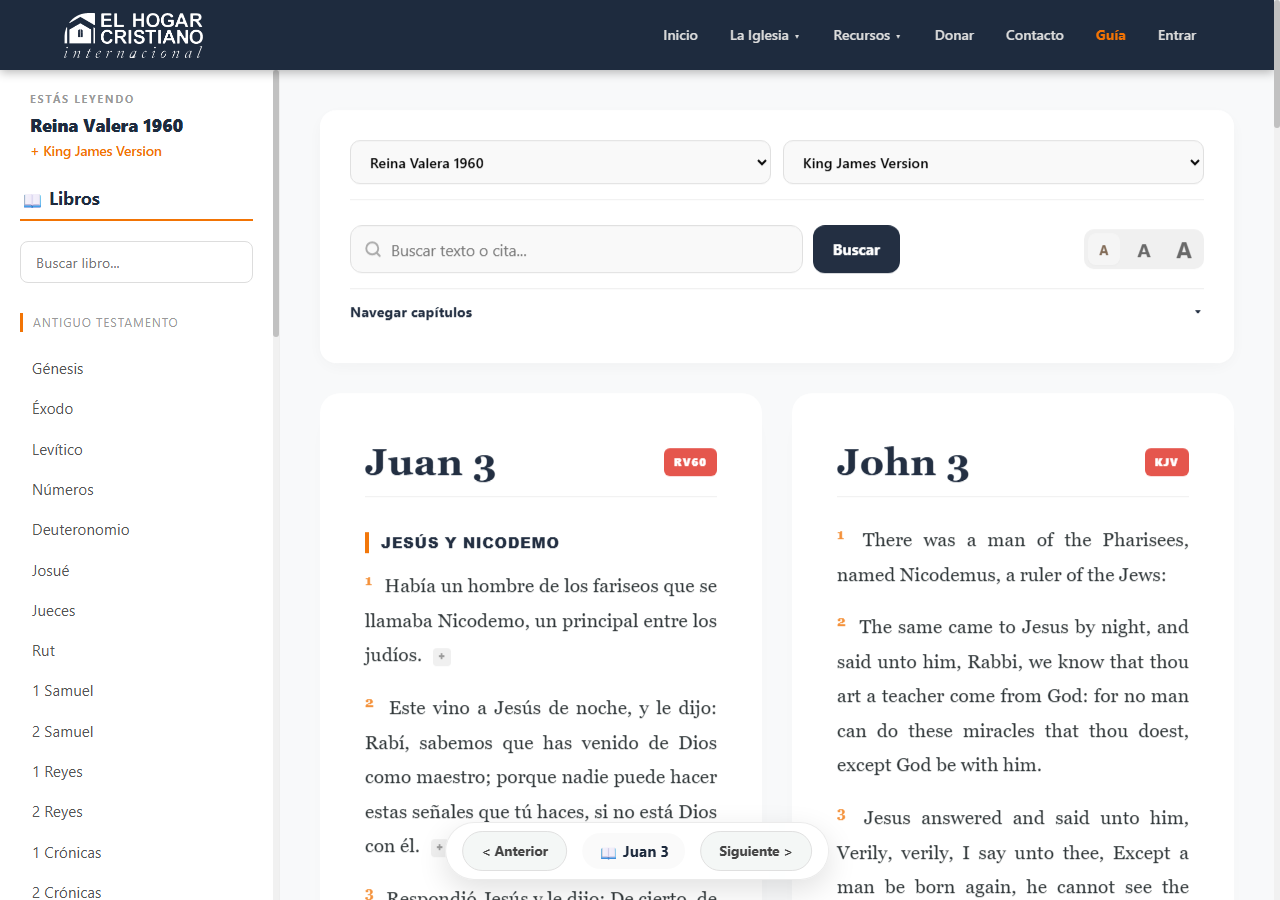Screen dimensions: 1280x900
Task: Open the Donar page
Action: 954,35
